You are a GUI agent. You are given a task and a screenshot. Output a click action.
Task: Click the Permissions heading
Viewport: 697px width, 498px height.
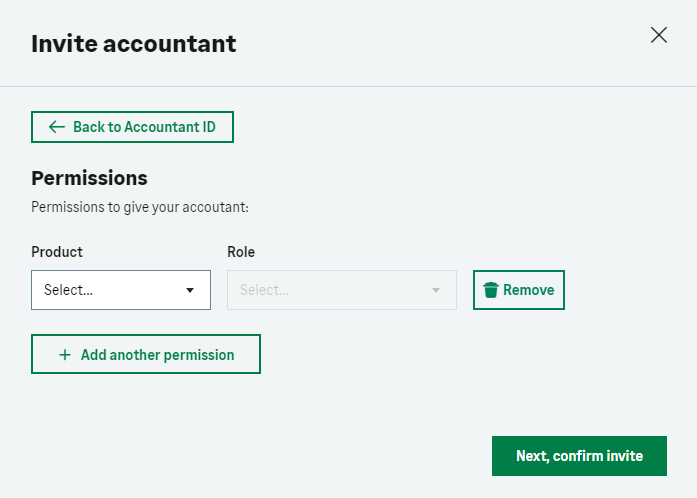[x=90, y=178]
